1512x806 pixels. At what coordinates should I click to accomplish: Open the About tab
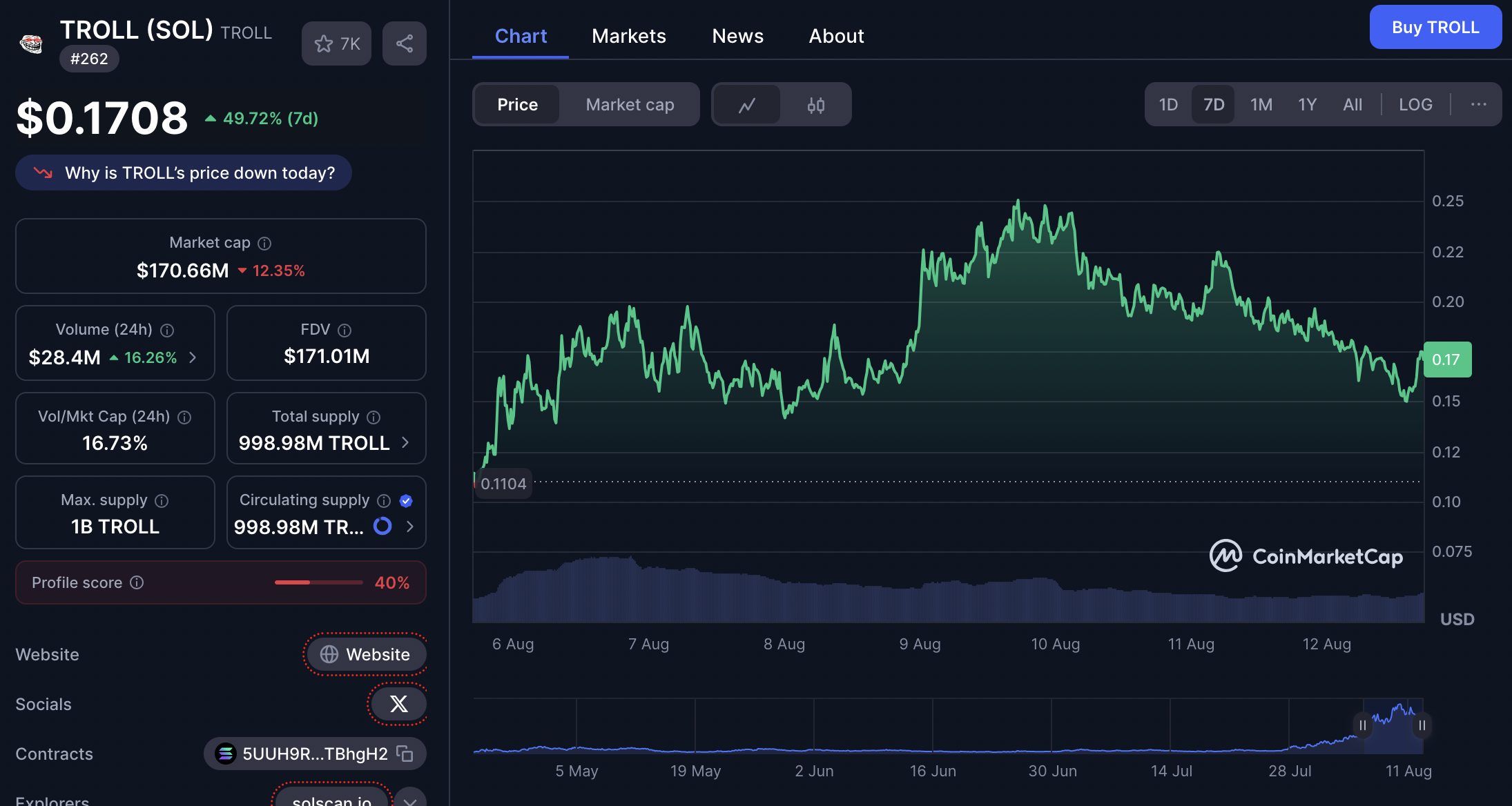pyautogui.click(x=836, y=36)
